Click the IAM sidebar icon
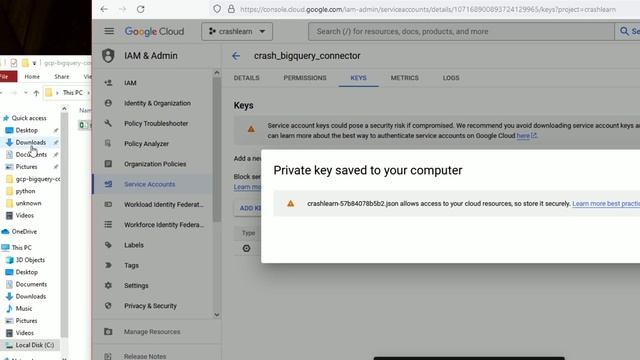 (108, 83)
